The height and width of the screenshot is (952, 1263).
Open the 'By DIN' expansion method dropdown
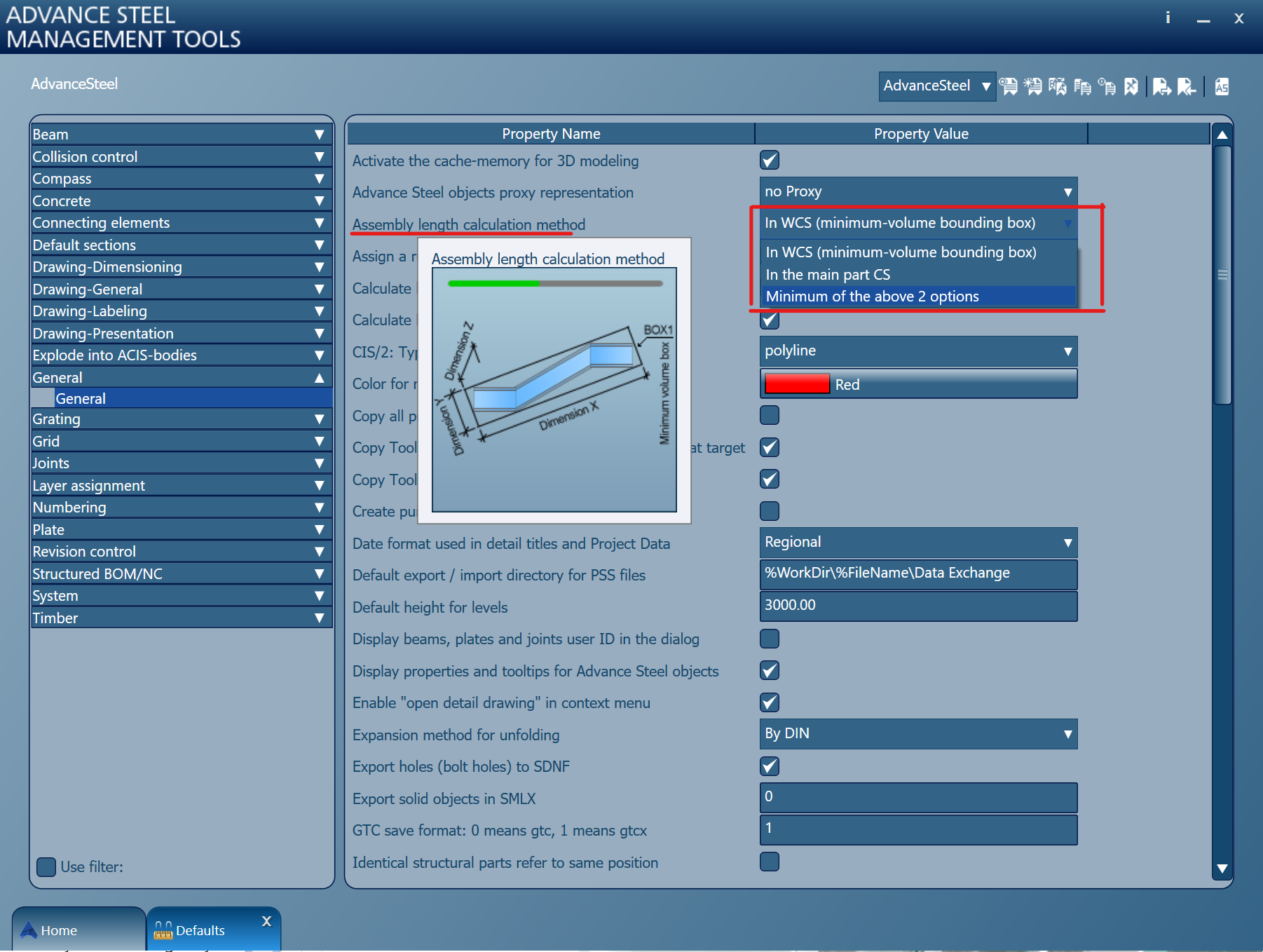tap(918, 733)
